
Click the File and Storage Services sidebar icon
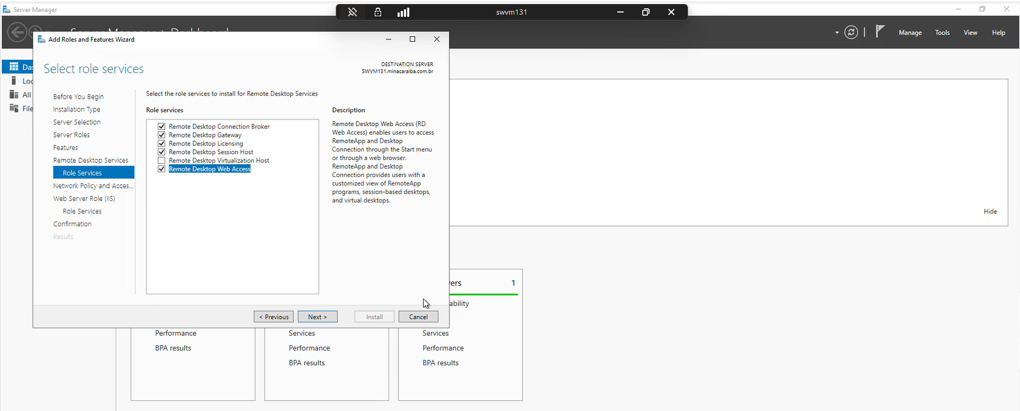click(14, 108)
